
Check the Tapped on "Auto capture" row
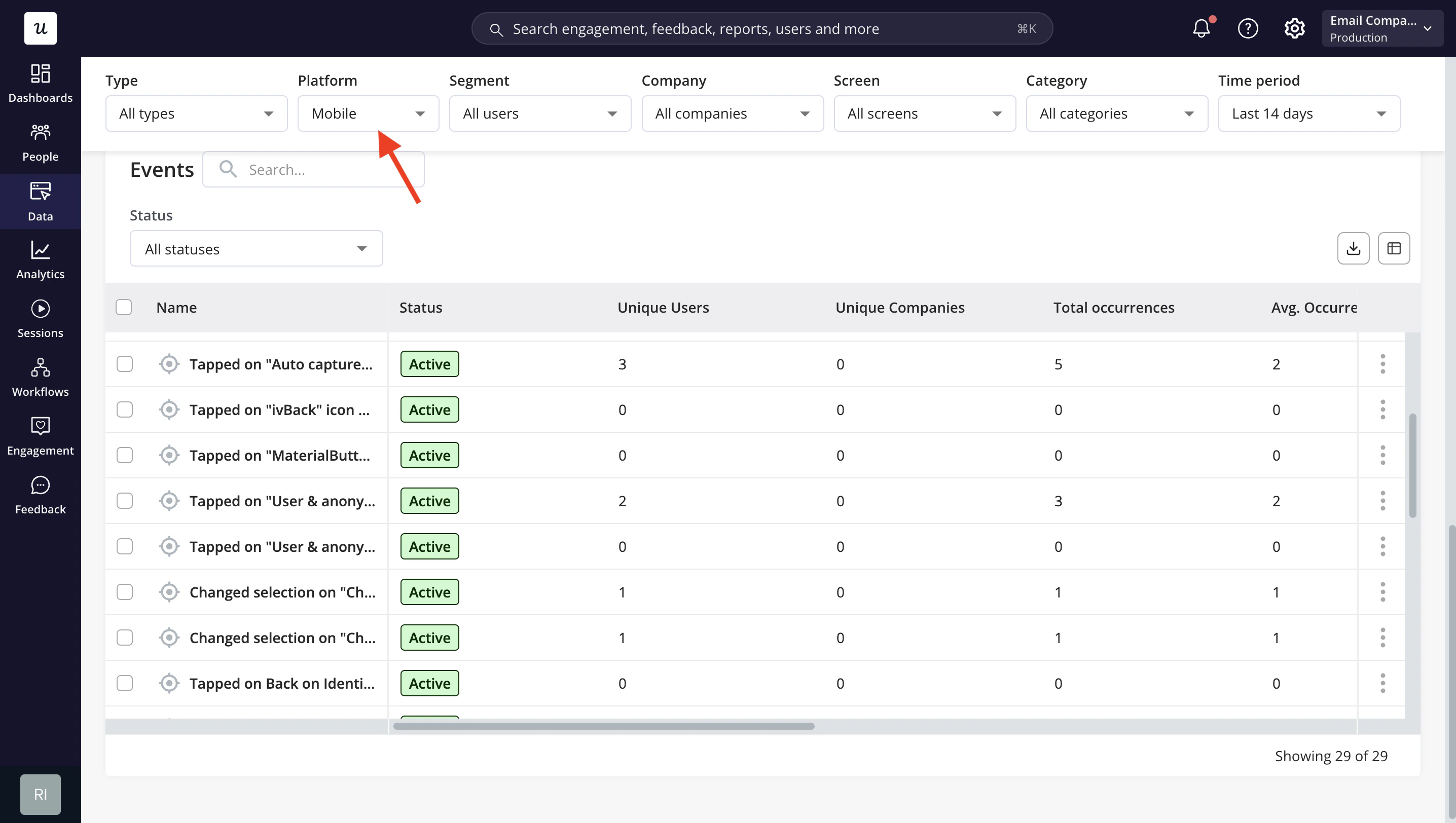click(124, 364)
